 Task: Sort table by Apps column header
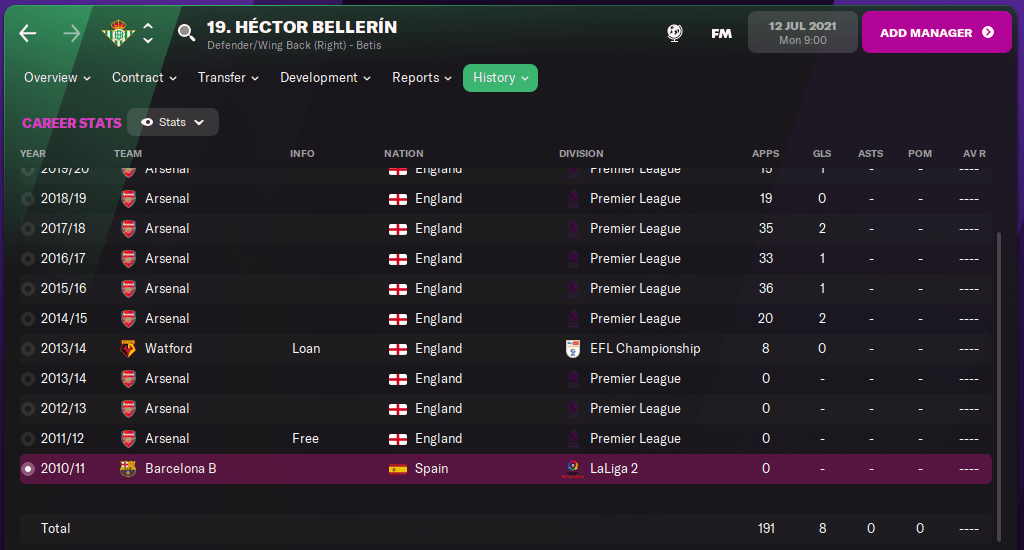point(765,154)
